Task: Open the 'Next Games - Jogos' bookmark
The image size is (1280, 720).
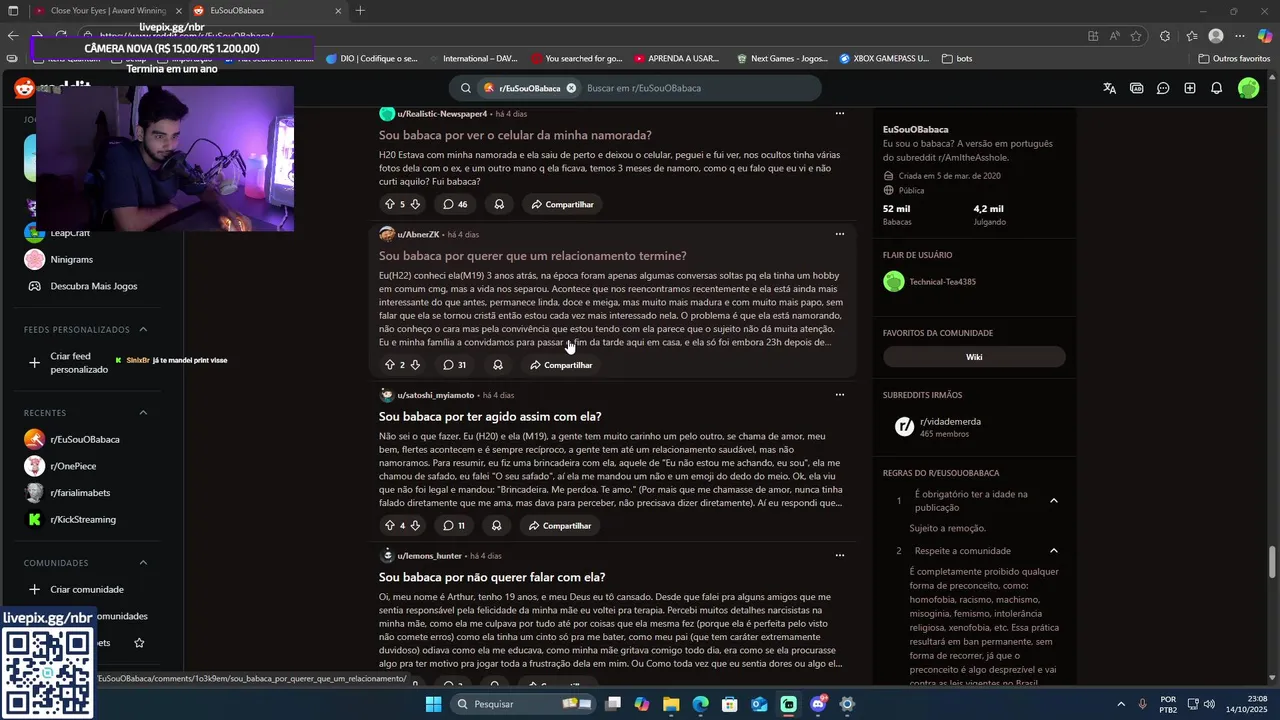Action: point(784,58)
